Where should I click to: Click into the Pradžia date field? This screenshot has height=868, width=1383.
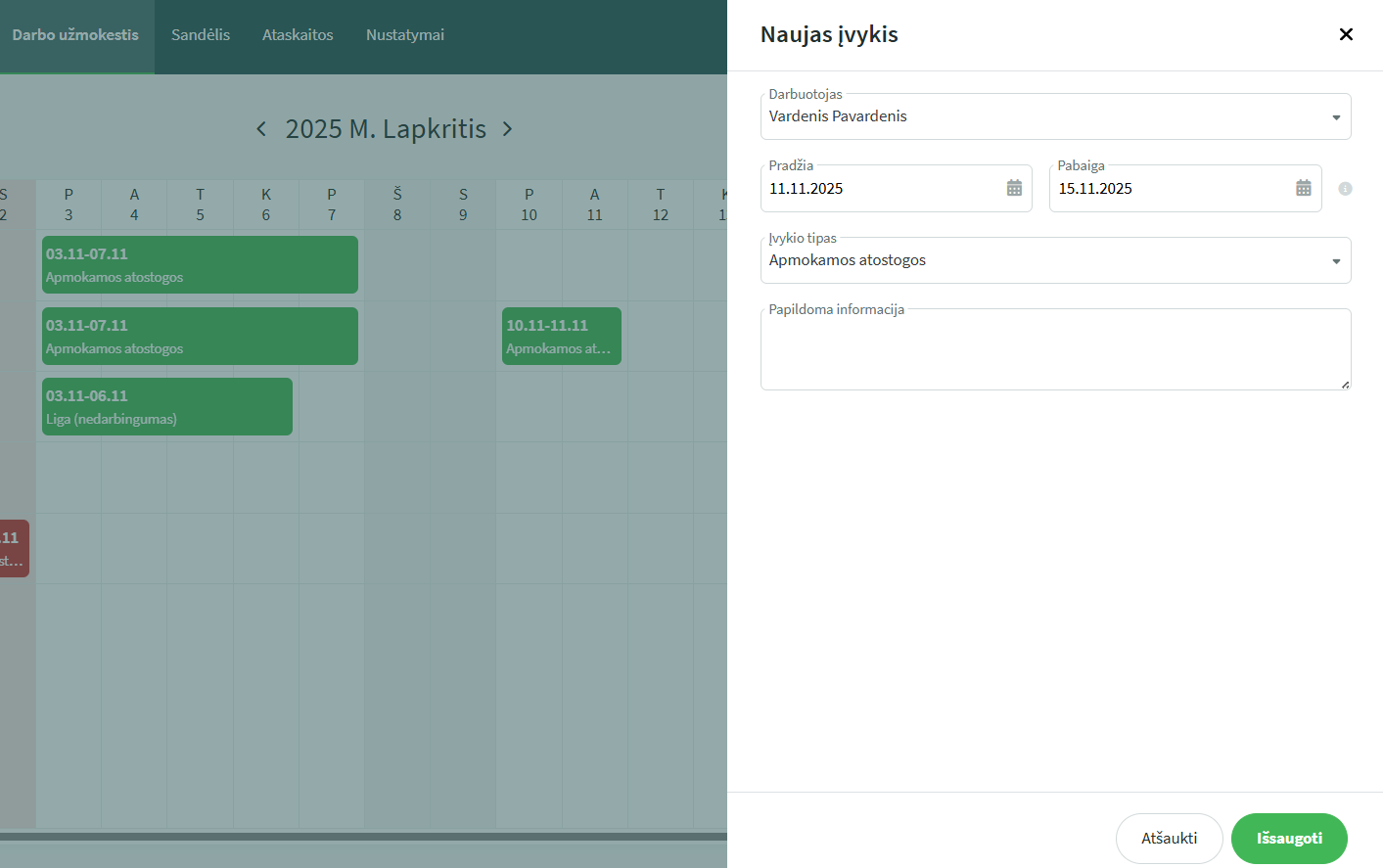click(881, 189)
